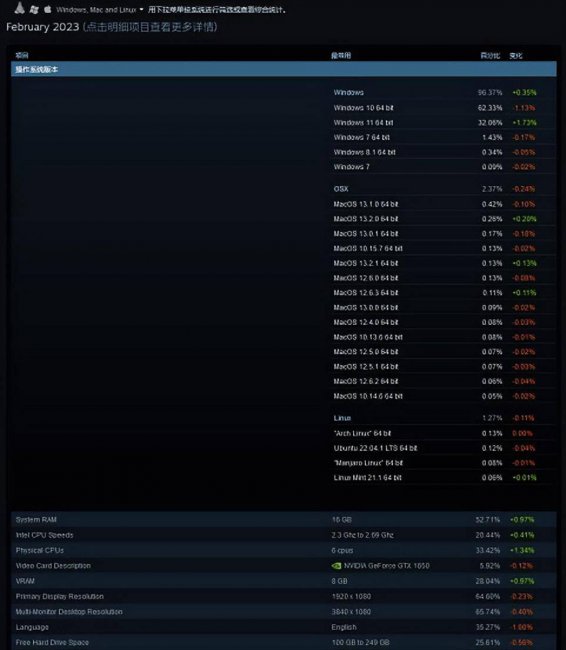Expand the "Language" detail row
566x650 pixels.
(x=284, y=627)
